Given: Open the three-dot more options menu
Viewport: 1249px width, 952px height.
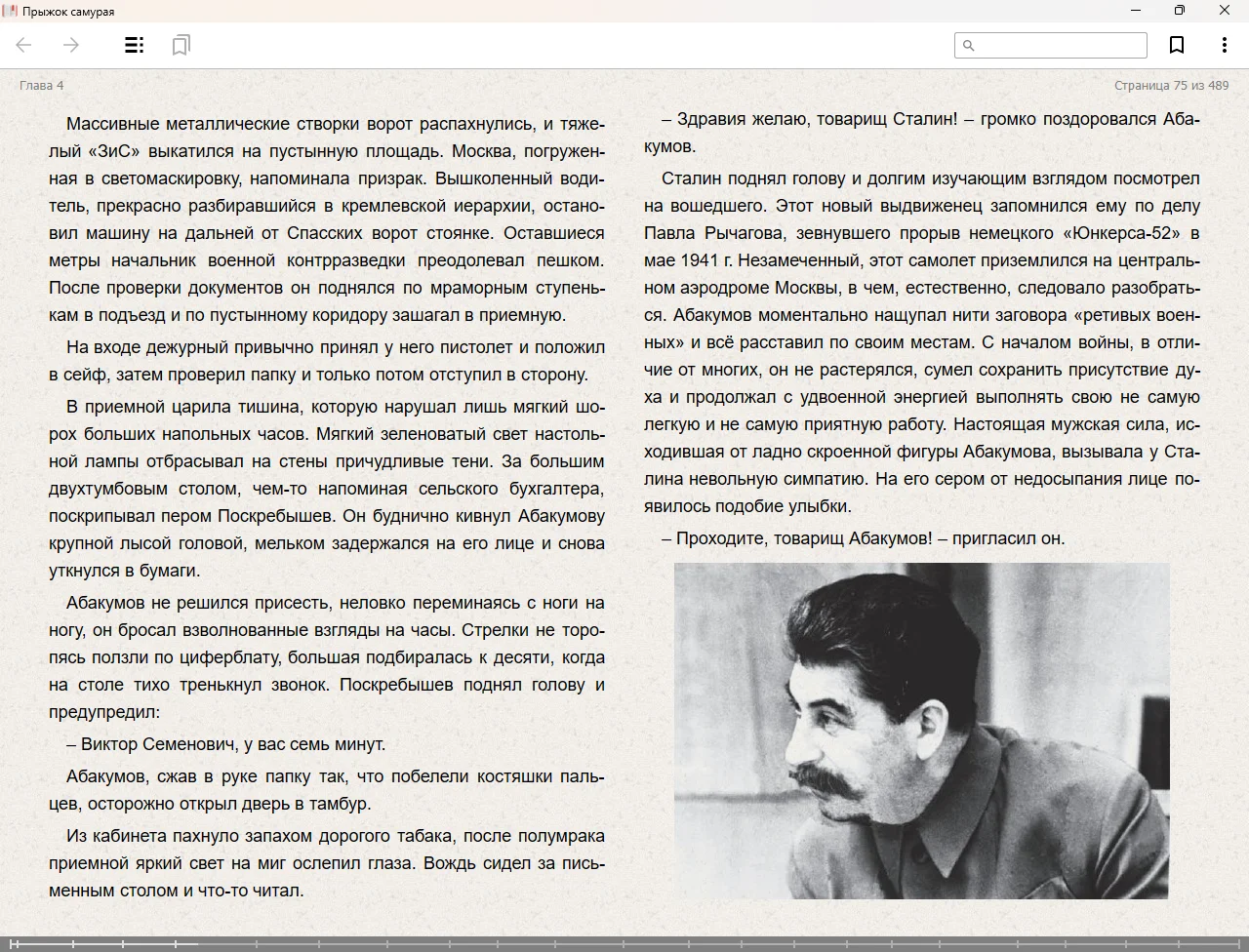Looking at the screenshot, I should (1224, 45).
